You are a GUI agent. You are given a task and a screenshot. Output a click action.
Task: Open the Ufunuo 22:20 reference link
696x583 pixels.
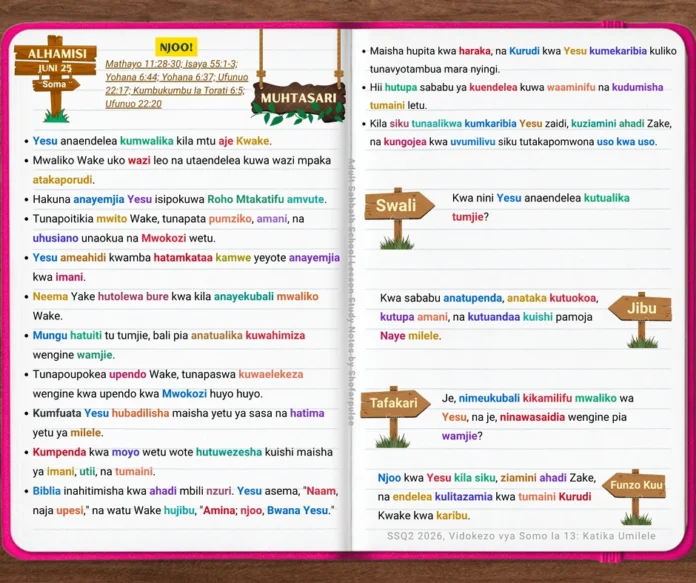[134, 104]
